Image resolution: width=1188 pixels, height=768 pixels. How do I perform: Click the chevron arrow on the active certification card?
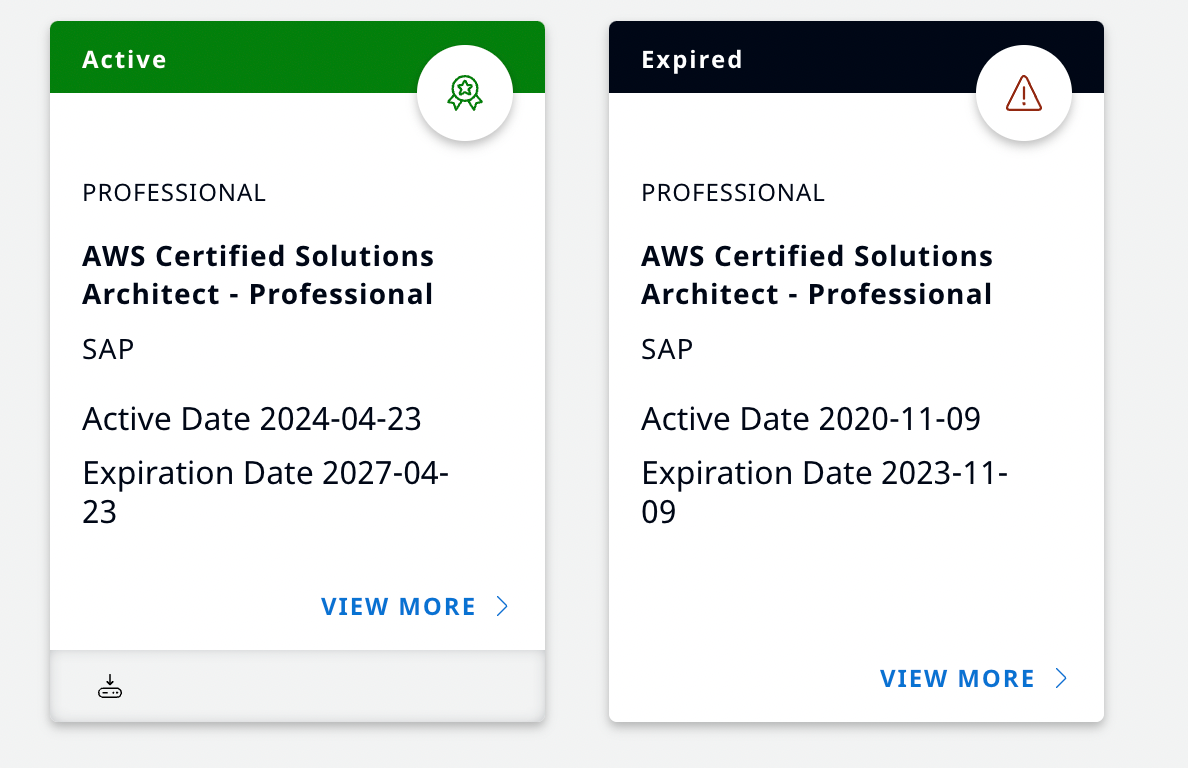coord(503,606)
